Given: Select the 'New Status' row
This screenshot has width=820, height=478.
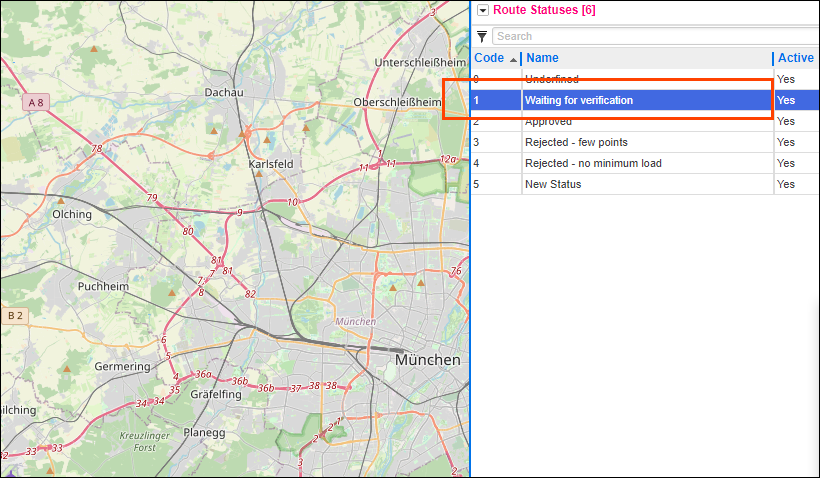Looking at the screenshot, I should point(644,184).
